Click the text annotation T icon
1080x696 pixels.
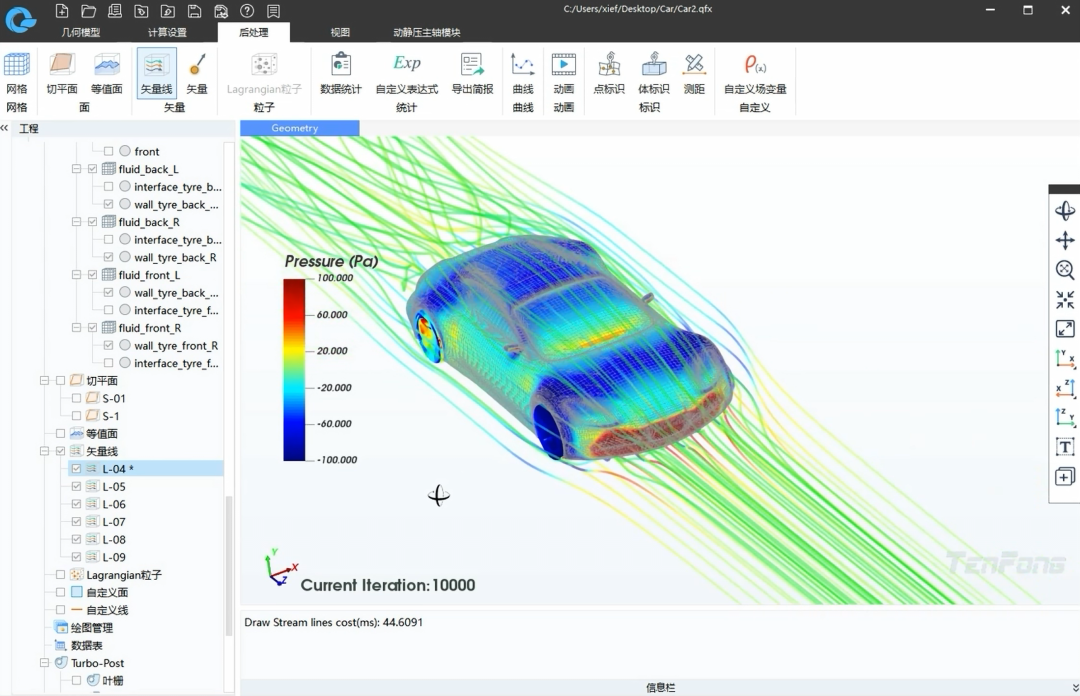coord(1065,447)
